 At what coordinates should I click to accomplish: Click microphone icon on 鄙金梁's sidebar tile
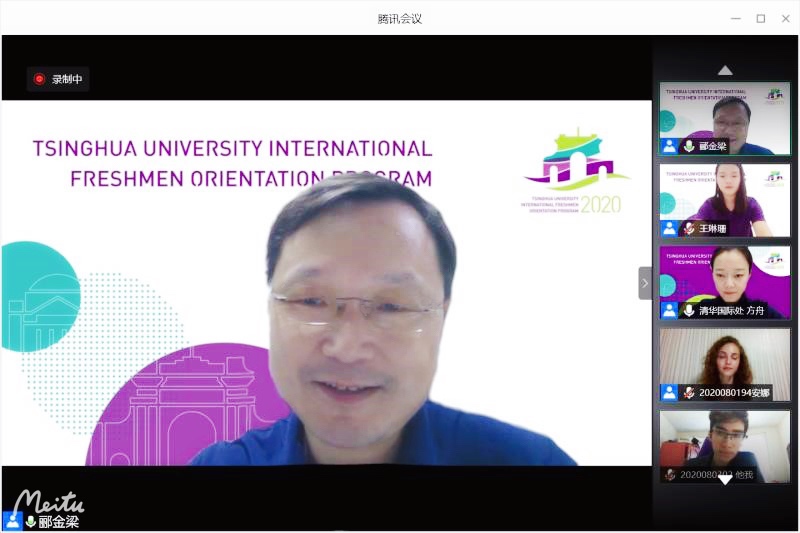click(x=688, y=147)
